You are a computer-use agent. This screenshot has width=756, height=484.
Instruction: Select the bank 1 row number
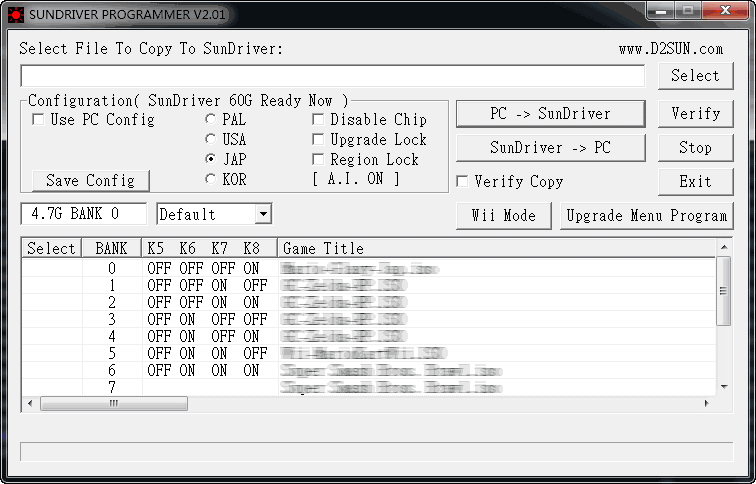112,285
